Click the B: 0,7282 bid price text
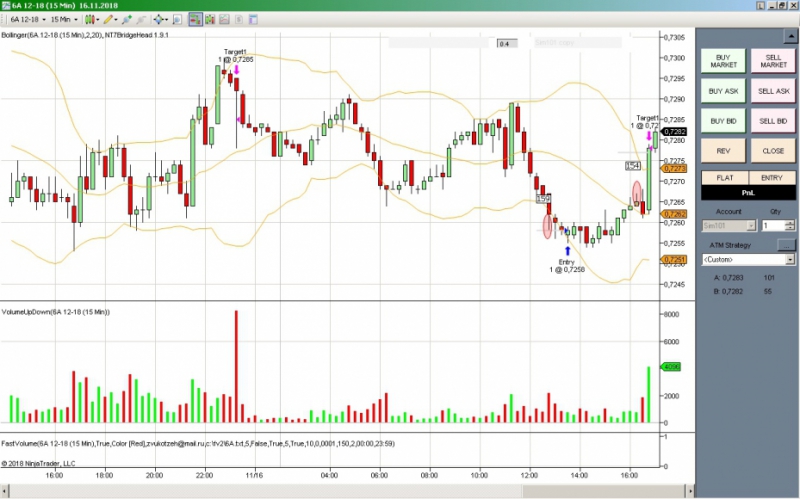The image size is (800, 499). tap(729, 292)
